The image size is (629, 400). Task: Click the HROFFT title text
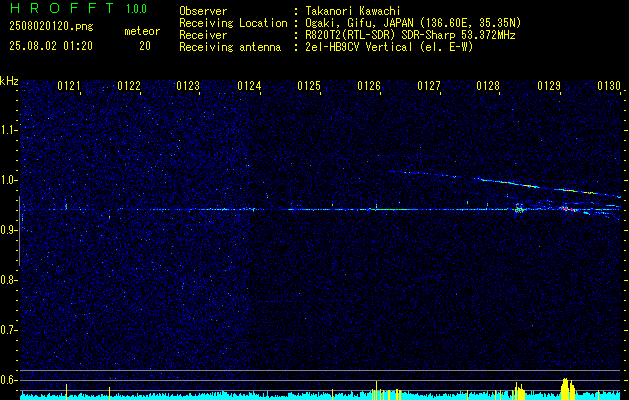point(62,8)
